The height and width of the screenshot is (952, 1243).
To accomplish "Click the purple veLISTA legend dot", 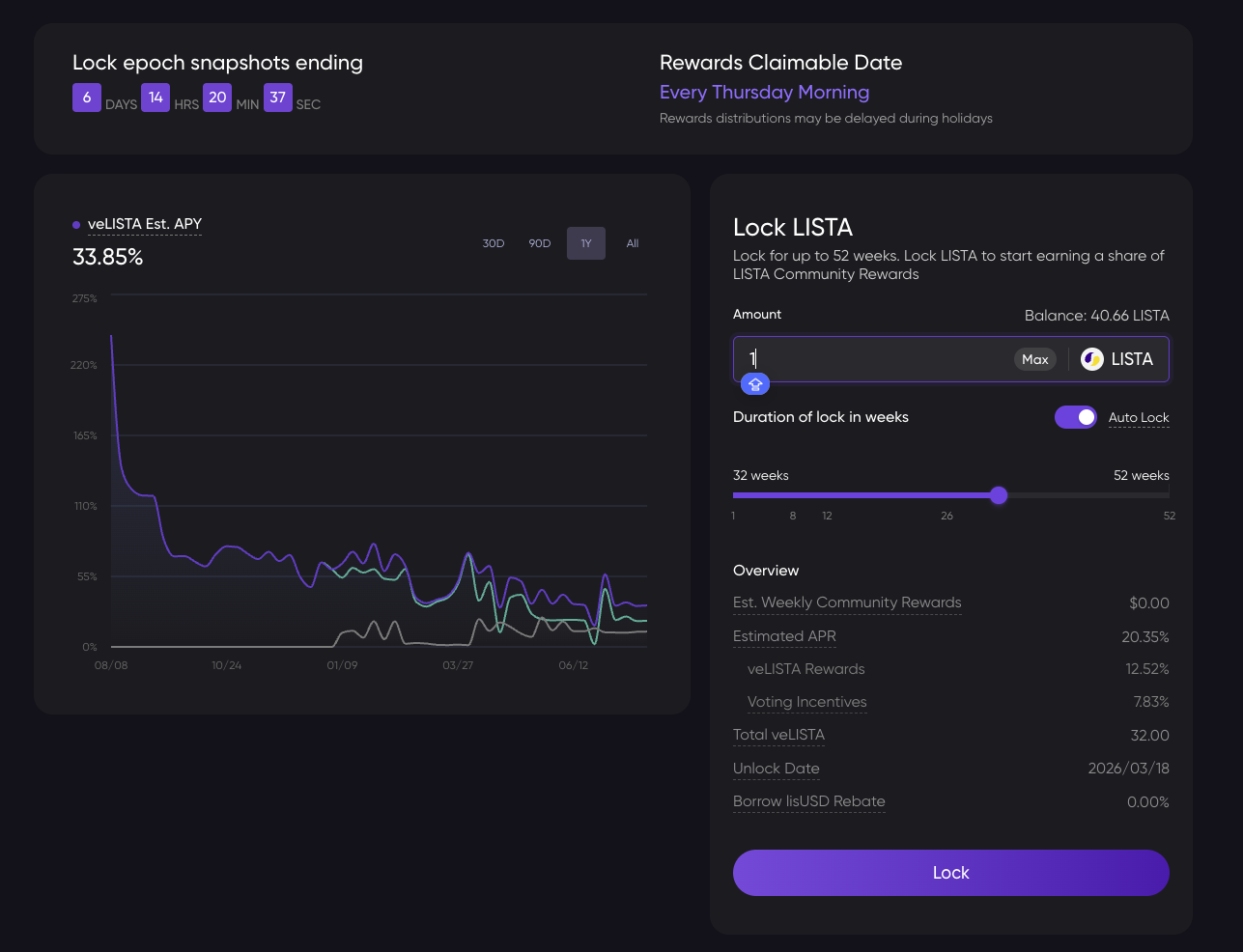I will [x=76, y=225].
